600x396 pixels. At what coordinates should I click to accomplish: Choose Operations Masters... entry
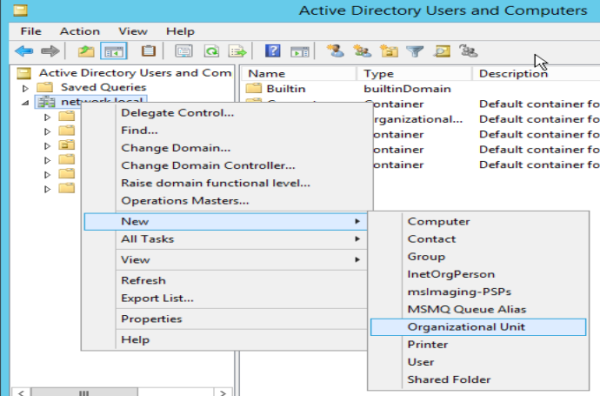tap(225, 201)
